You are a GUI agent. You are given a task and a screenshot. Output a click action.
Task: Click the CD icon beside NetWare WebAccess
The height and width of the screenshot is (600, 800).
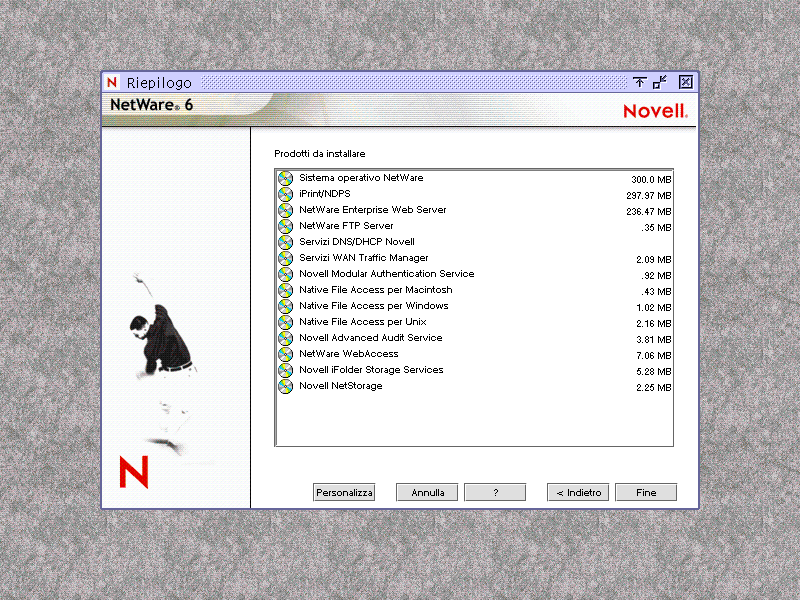pos(286,354)
